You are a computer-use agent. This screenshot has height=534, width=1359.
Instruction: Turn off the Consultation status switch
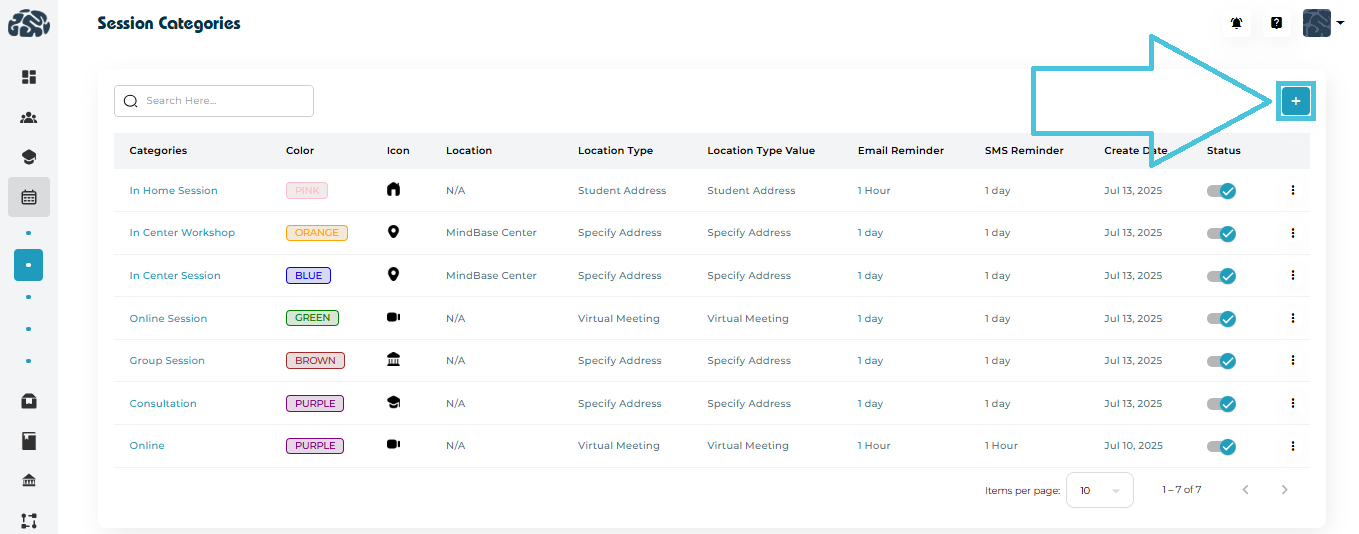pos(1221,404)
